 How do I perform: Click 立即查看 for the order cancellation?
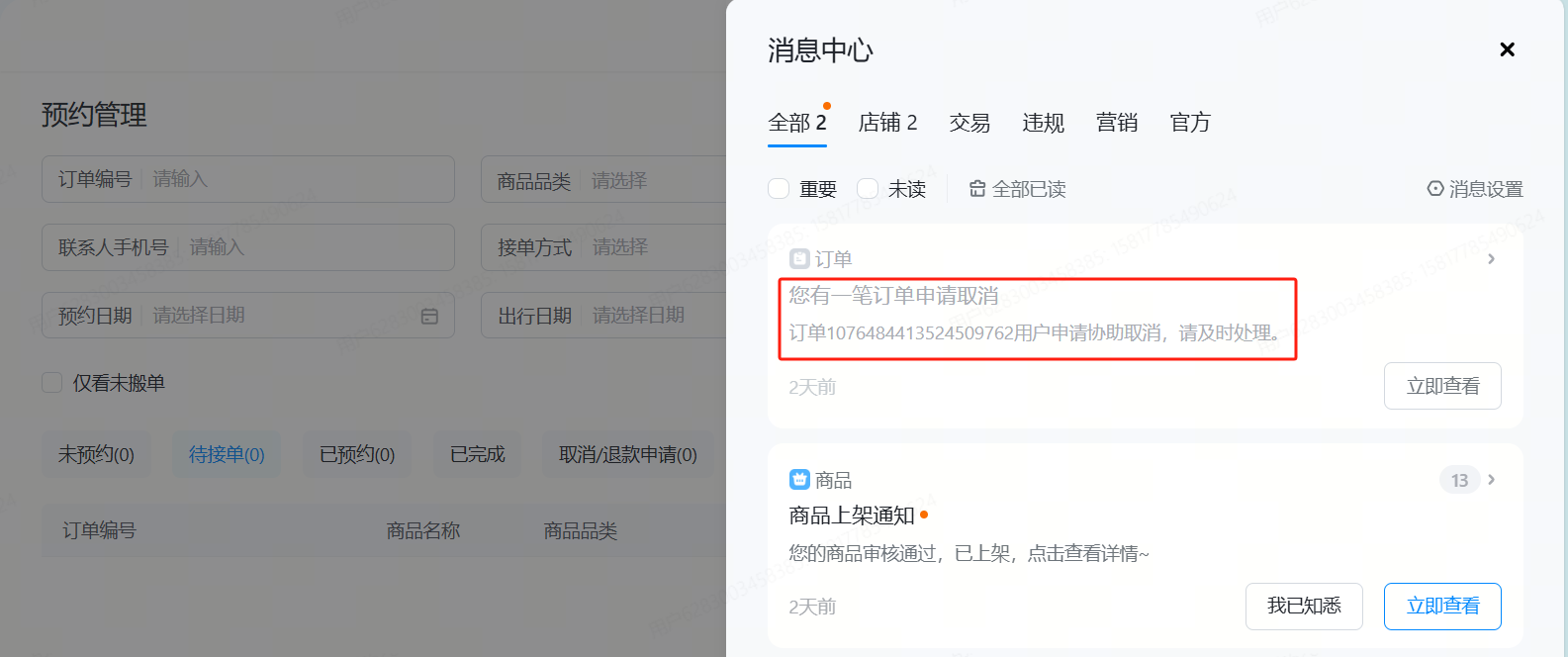coord(1441,386)
